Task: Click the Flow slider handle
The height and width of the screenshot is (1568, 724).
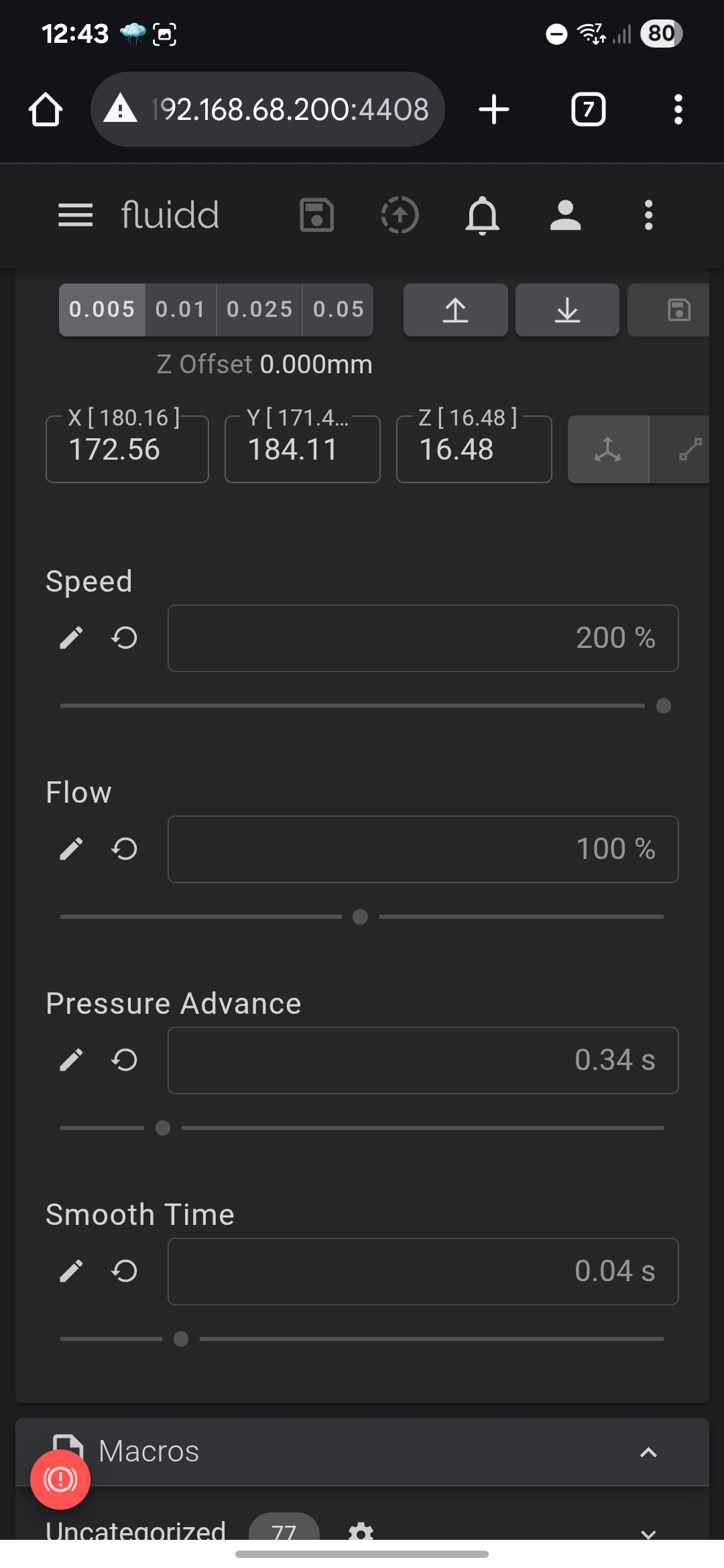Action: [x=360, y=917]
